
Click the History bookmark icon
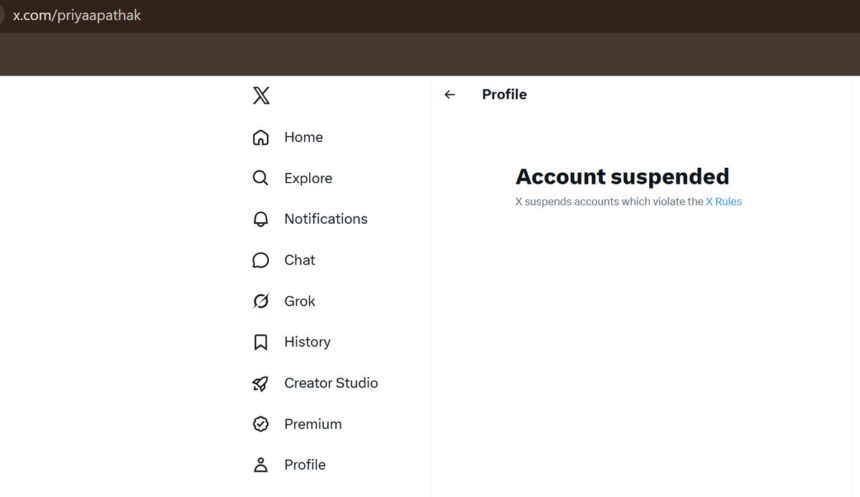coord(261,342)
